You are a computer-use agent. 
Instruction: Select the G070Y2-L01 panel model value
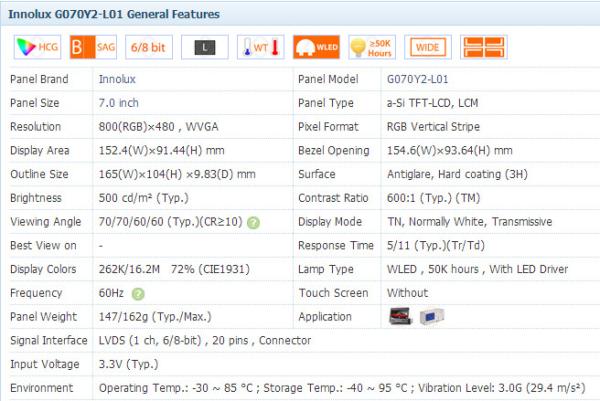(417, 79)
